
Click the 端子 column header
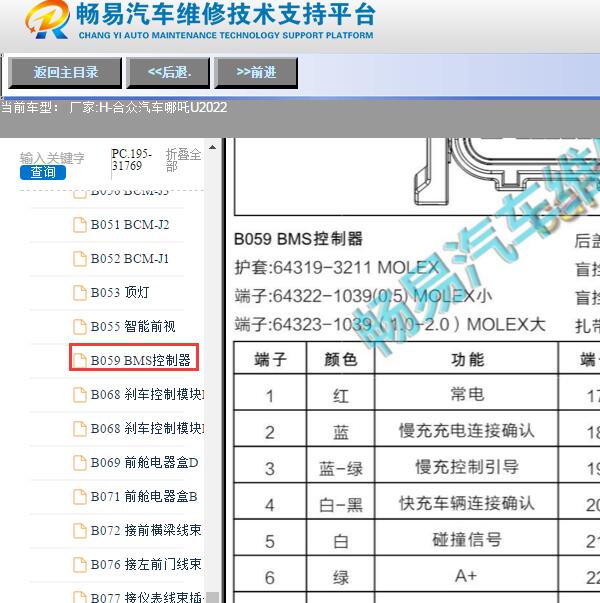270,359
